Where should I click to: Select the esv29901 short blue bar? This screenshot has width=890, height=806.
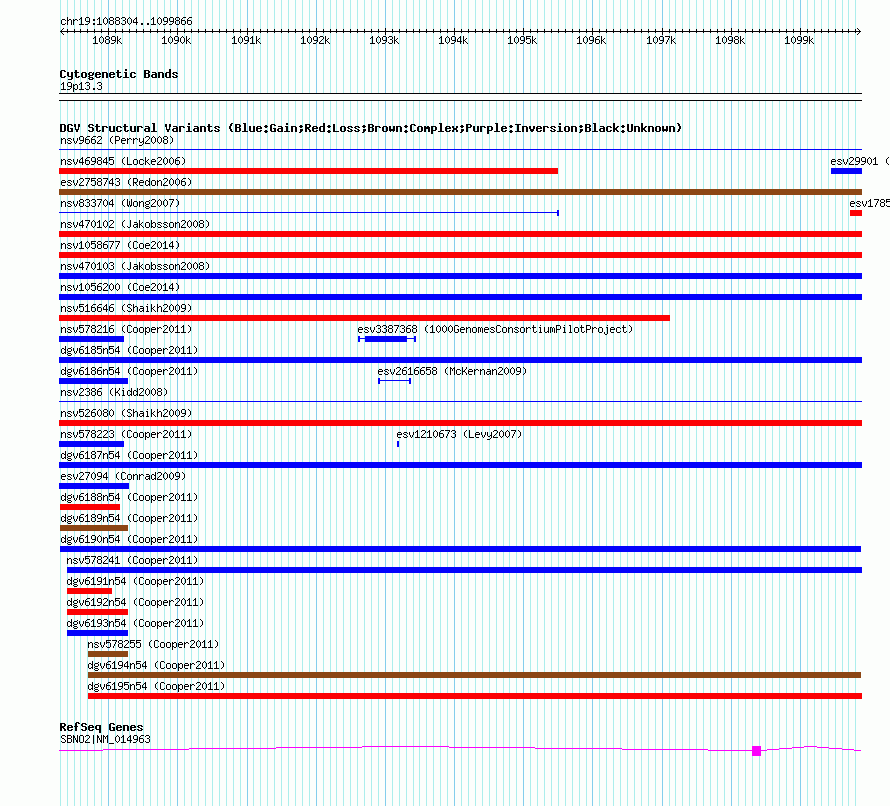846,171
